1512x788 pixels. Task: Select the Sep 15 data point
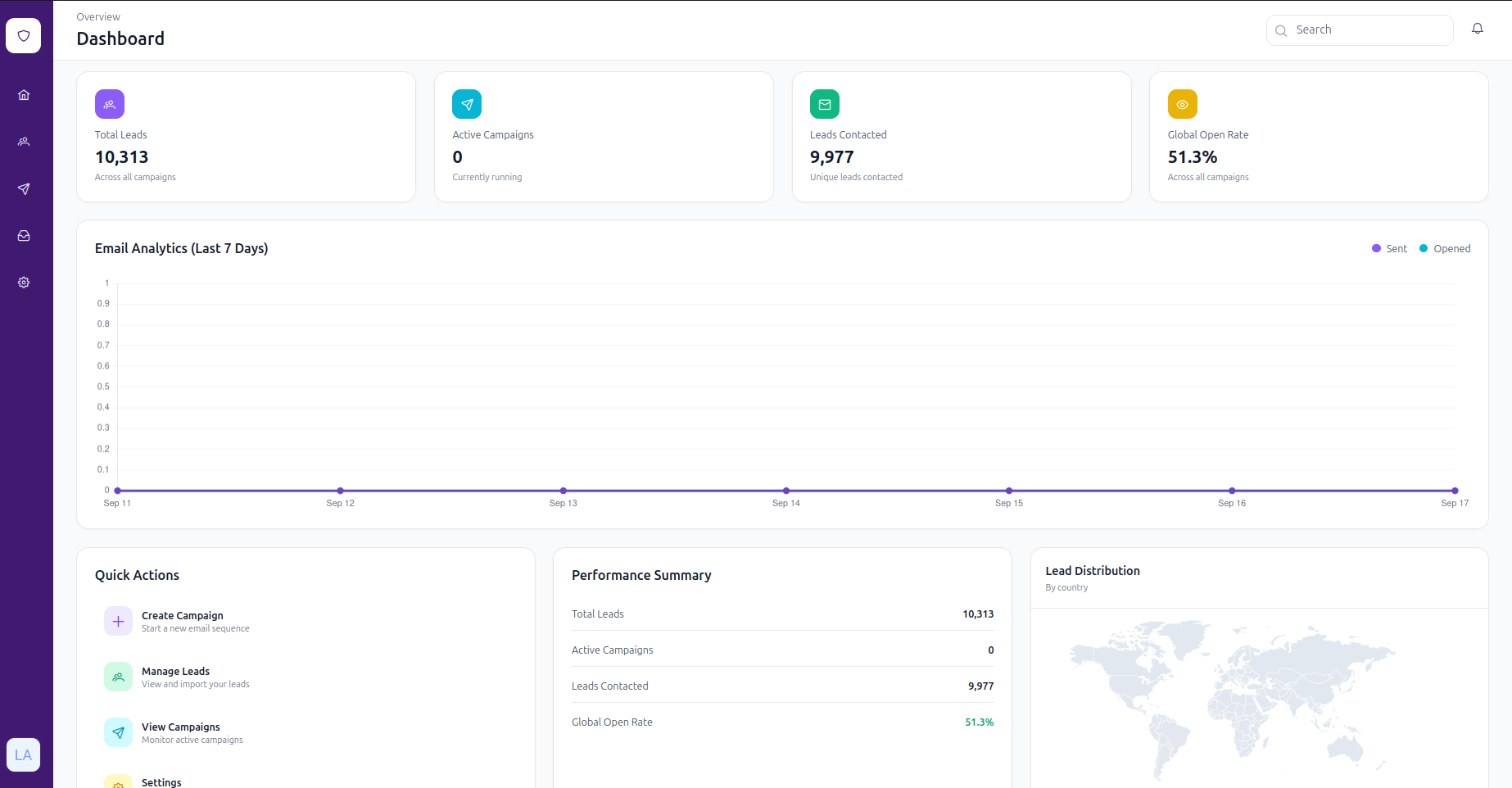pos(1009,491)
